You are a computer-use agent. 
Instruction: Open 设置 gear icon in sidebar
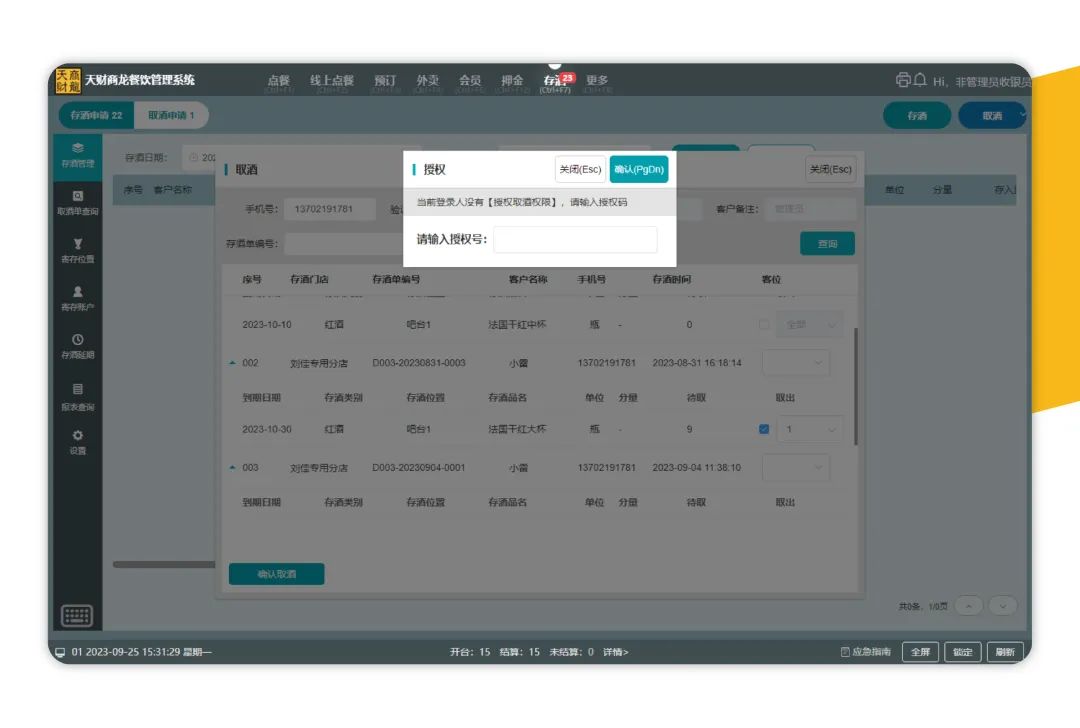[x=78, y=441]
